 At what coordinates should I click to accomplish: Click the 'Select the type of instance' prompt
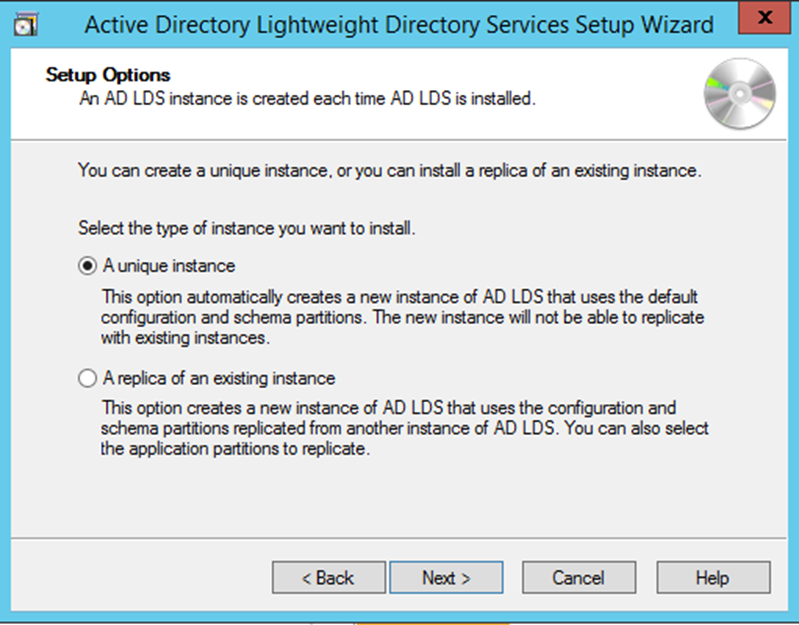point(246,229)
